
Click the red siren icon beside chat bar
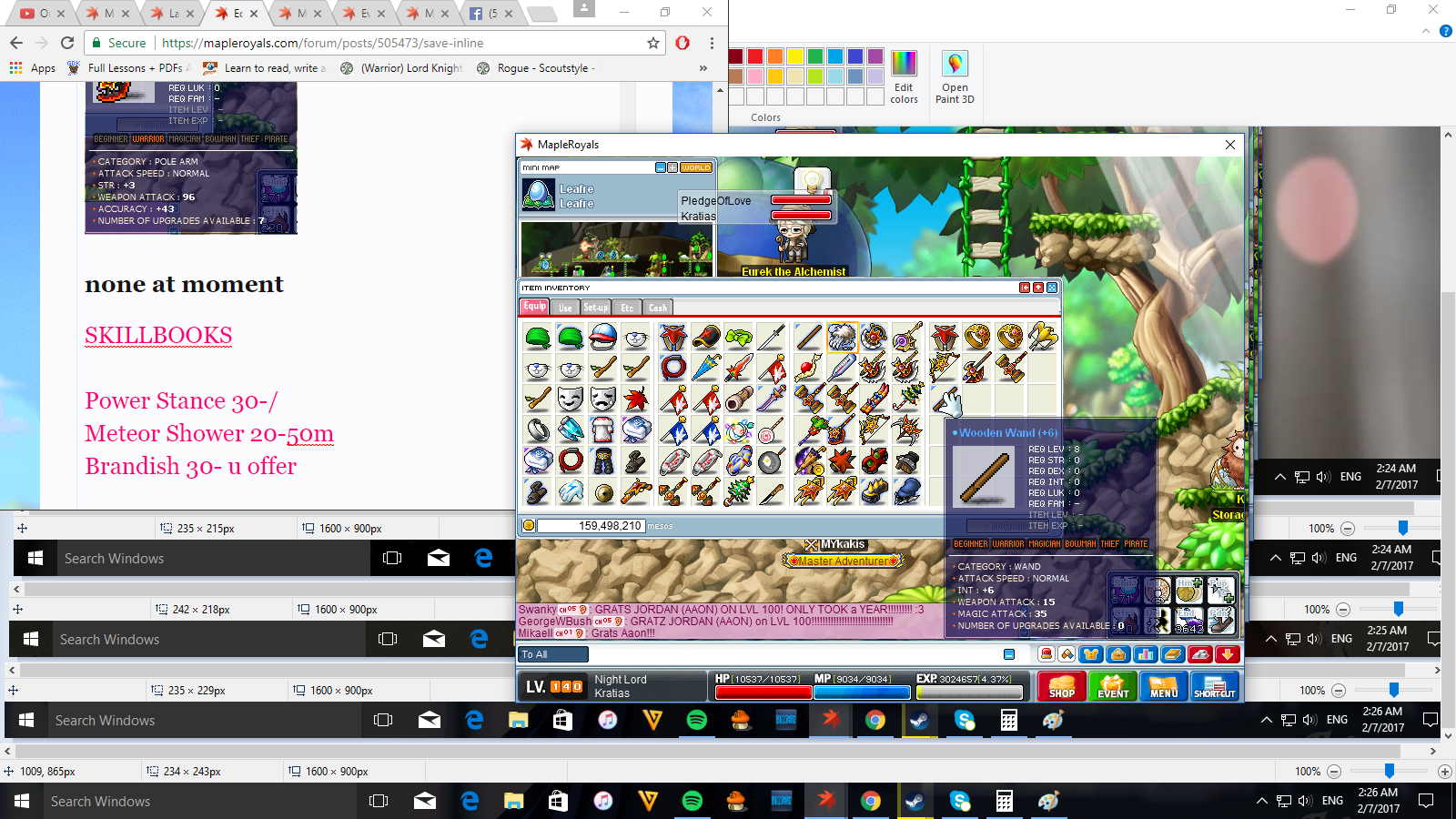[1046, 654]
